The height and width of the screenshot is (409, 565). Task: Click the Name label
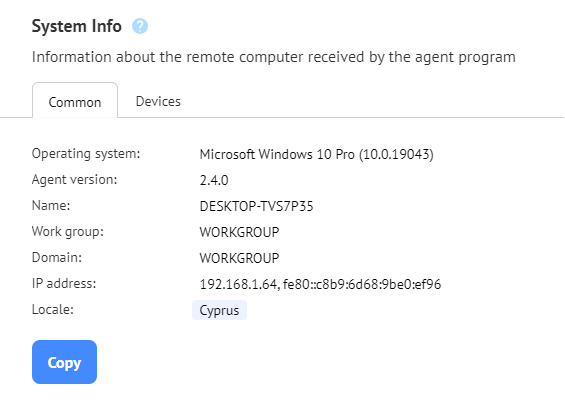click(x=51, y=205)
